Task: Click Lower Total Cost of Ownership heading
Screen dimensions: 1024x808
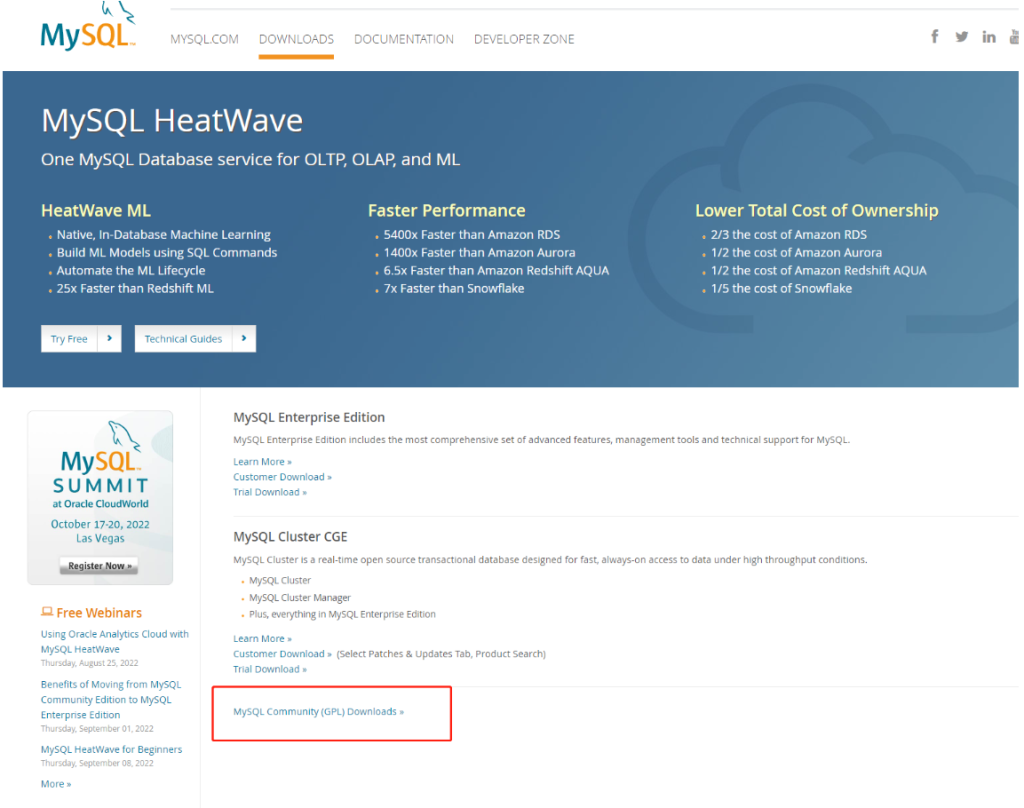Action: [816, 210]
